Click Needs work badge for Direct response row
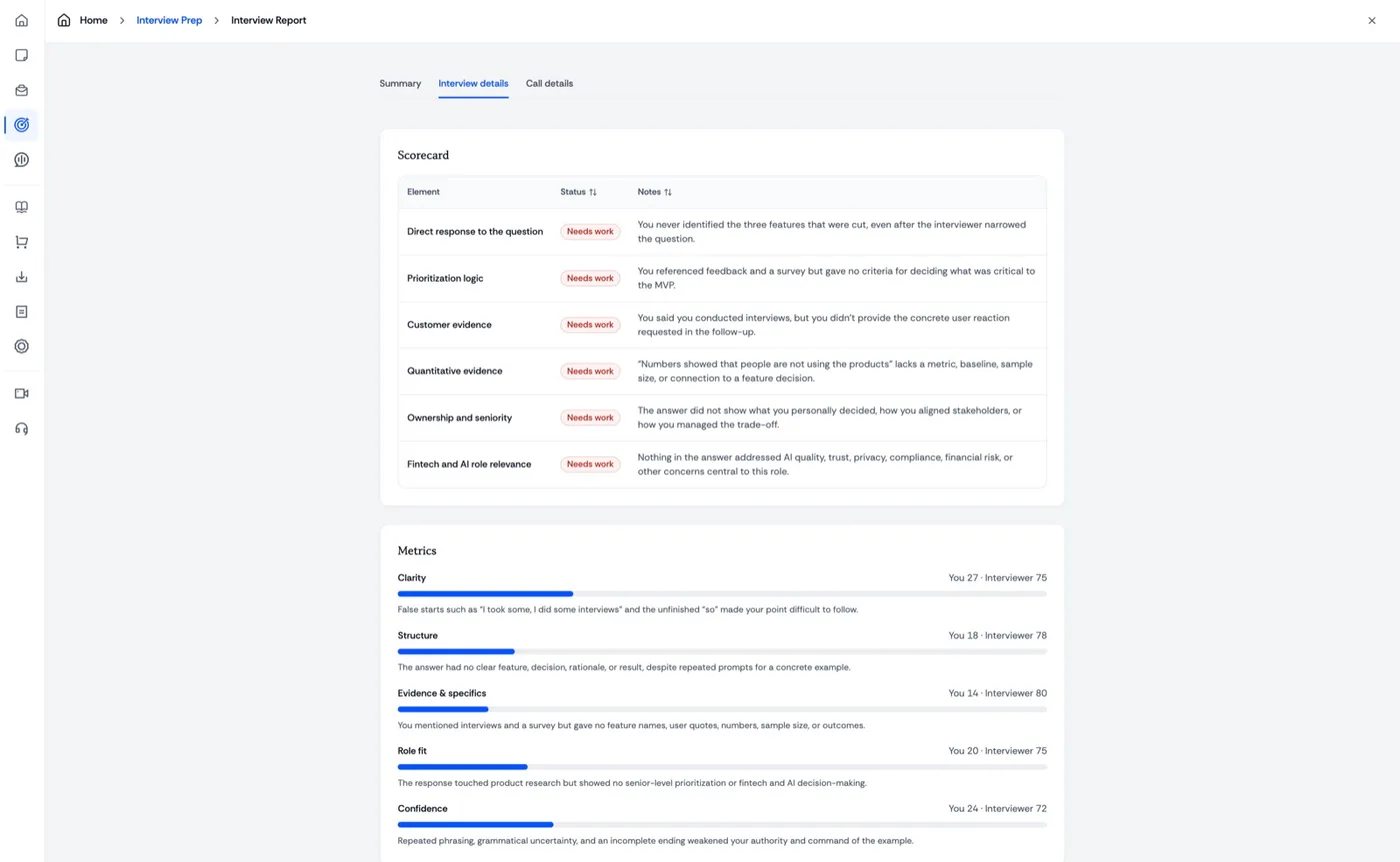Screen dimensions: 1400x862 [590, 232]
